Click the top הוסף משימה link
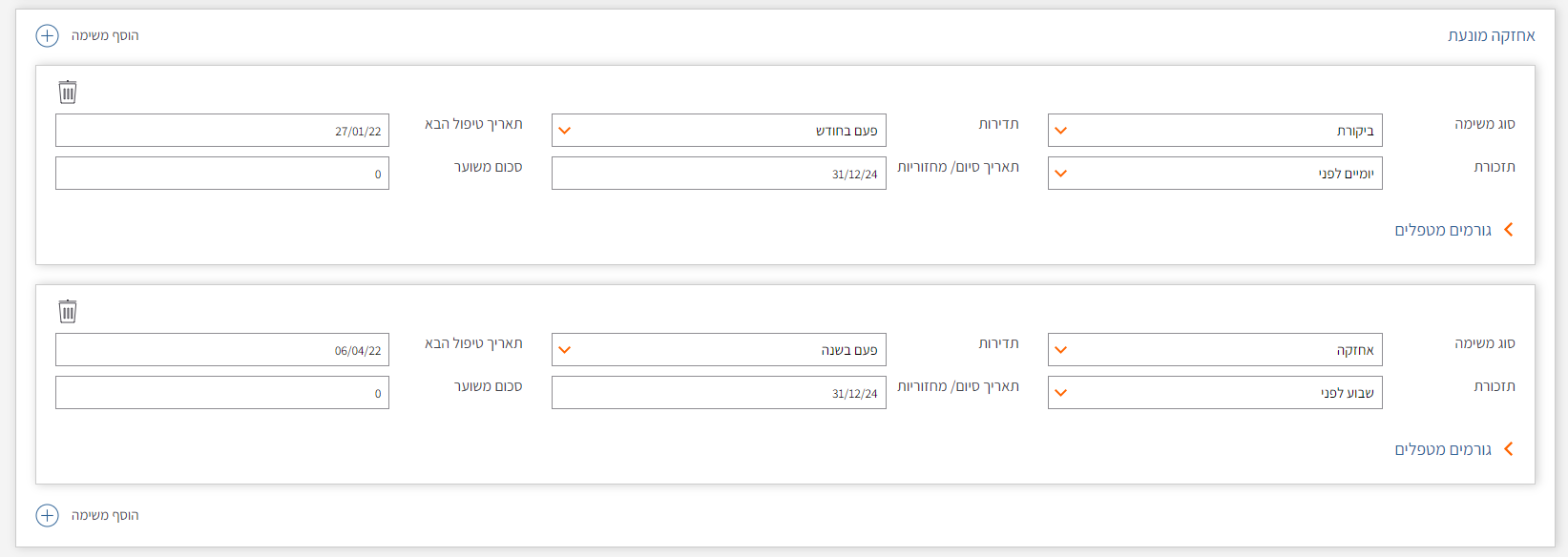This screenshot has width=1568, height=557. click(105, 36)
